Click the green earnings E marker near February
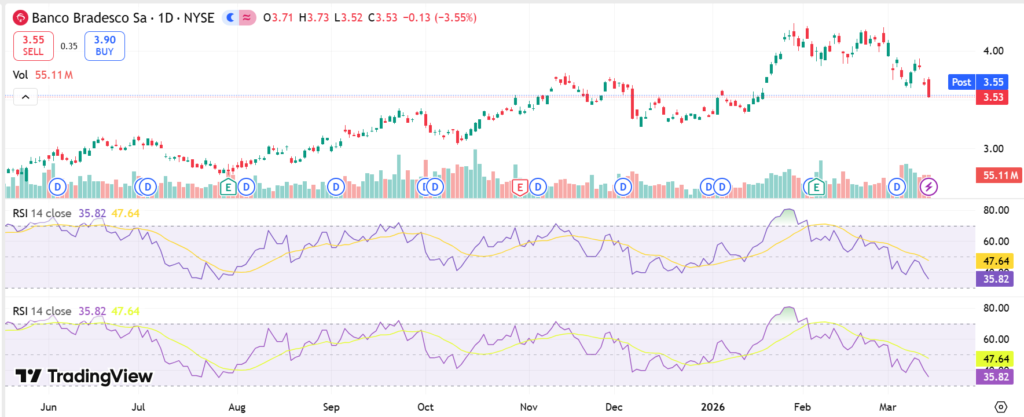 click(x=817, y=186)
